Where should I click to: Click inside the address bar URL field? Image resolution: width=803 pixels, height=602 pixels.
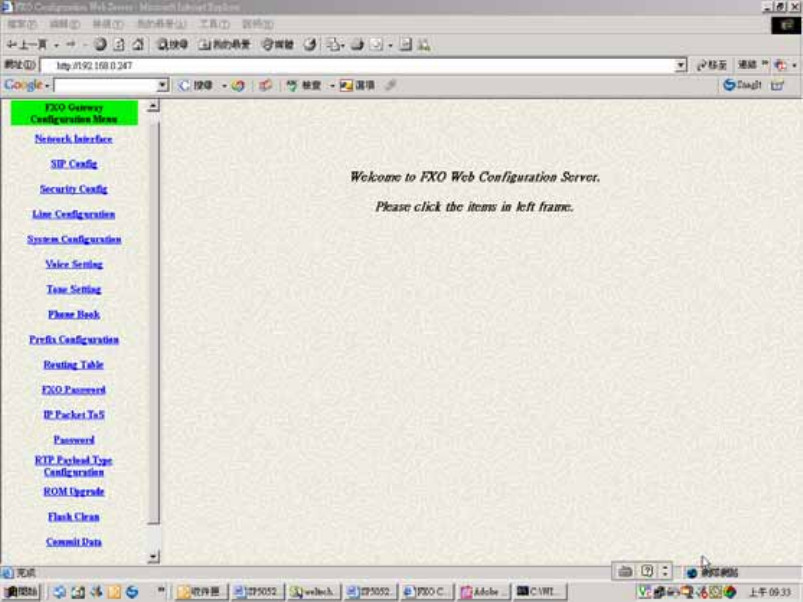pos(357,65)
